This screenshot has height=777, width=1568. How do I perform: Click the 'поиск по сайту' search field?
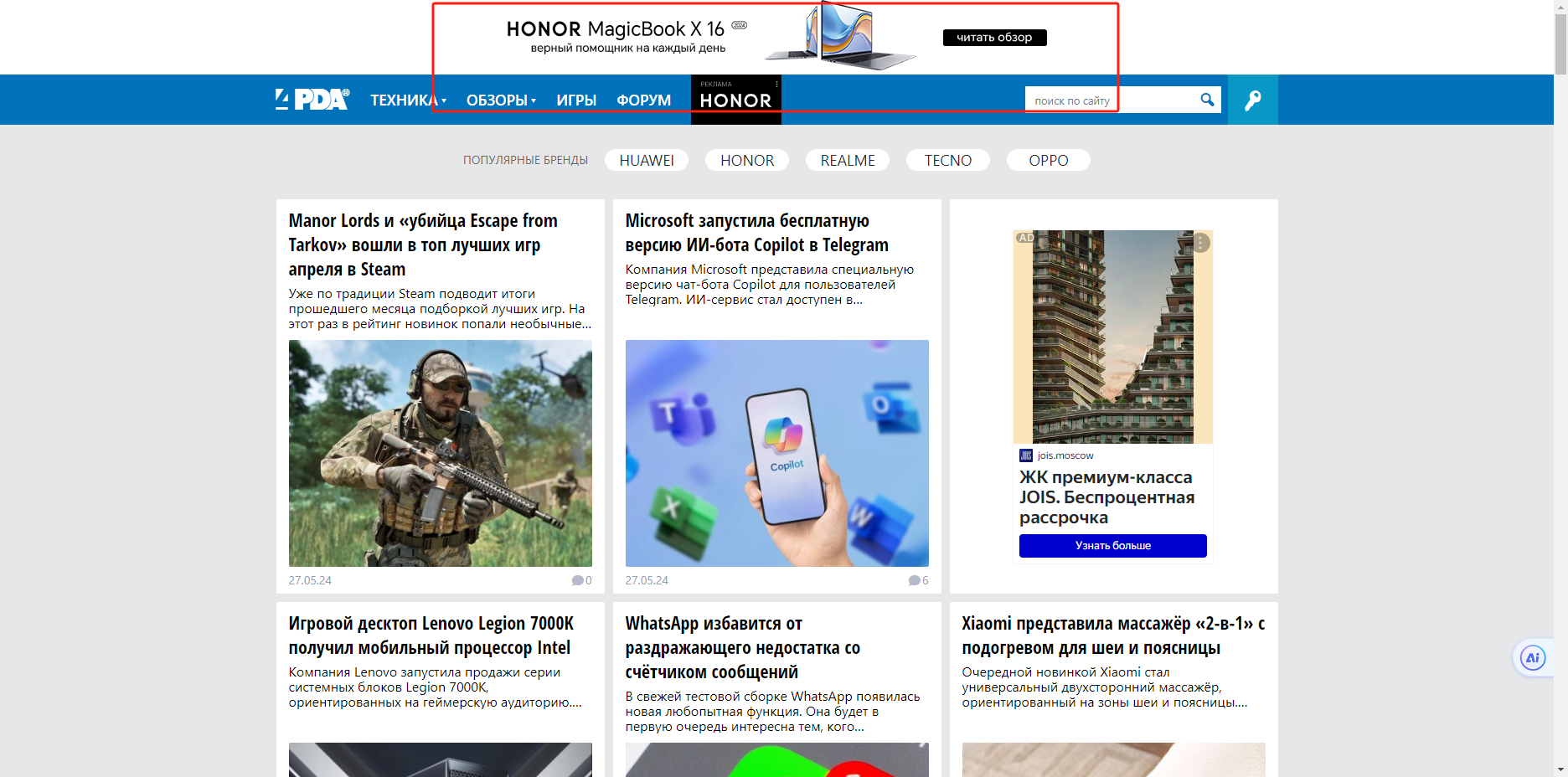pyautogui.click(x=1110, y=100)
